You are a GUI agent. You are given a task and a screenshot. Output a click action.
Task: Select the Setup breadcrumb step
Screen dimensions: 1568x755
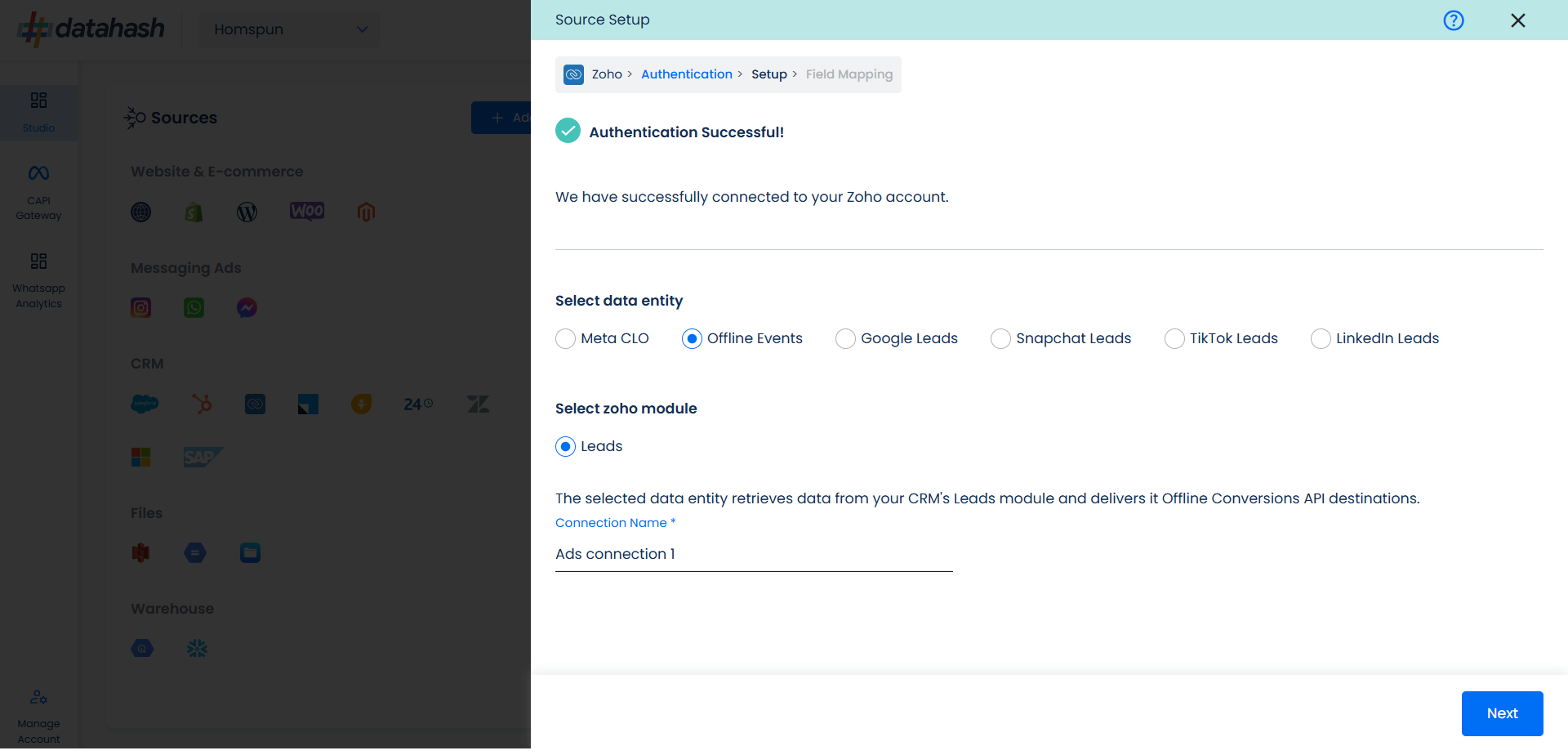coord(769,74)
